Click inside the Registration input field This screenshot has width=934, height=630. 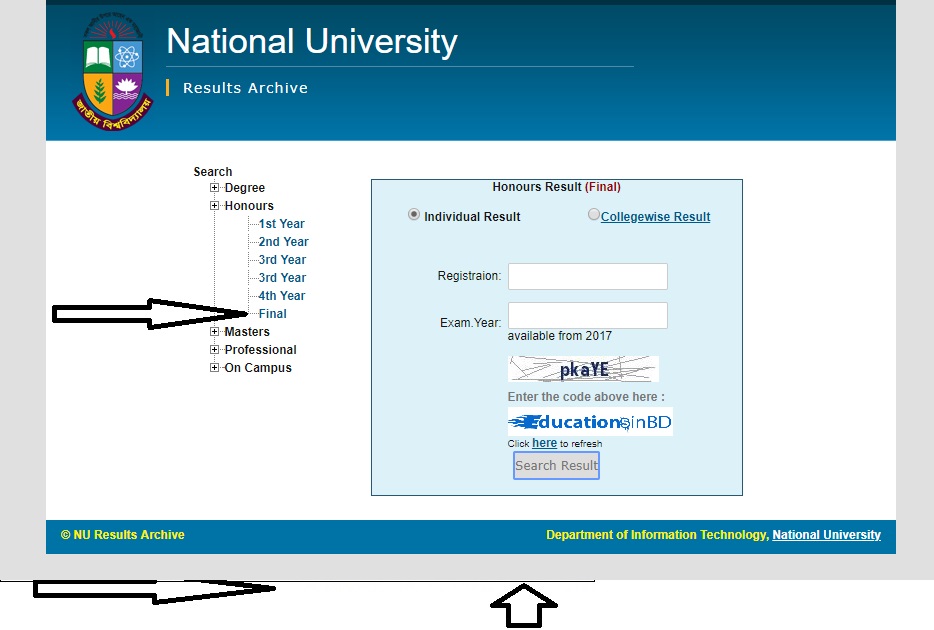pos(587,276)
